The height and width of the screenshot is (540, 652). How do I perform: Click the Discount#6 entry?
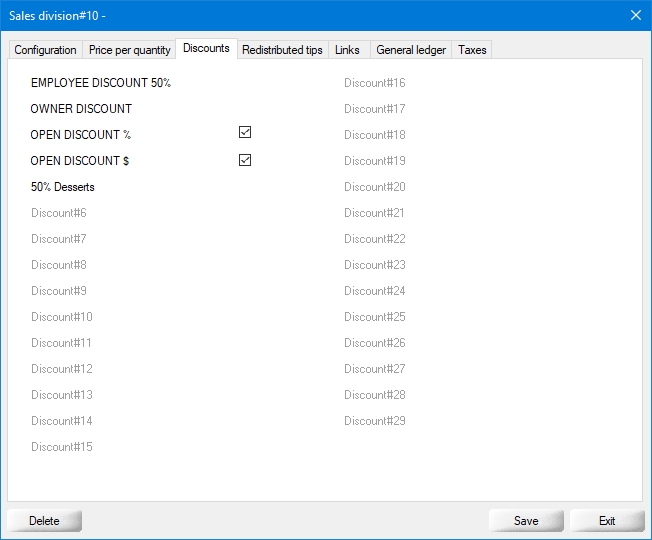point(59,213)
